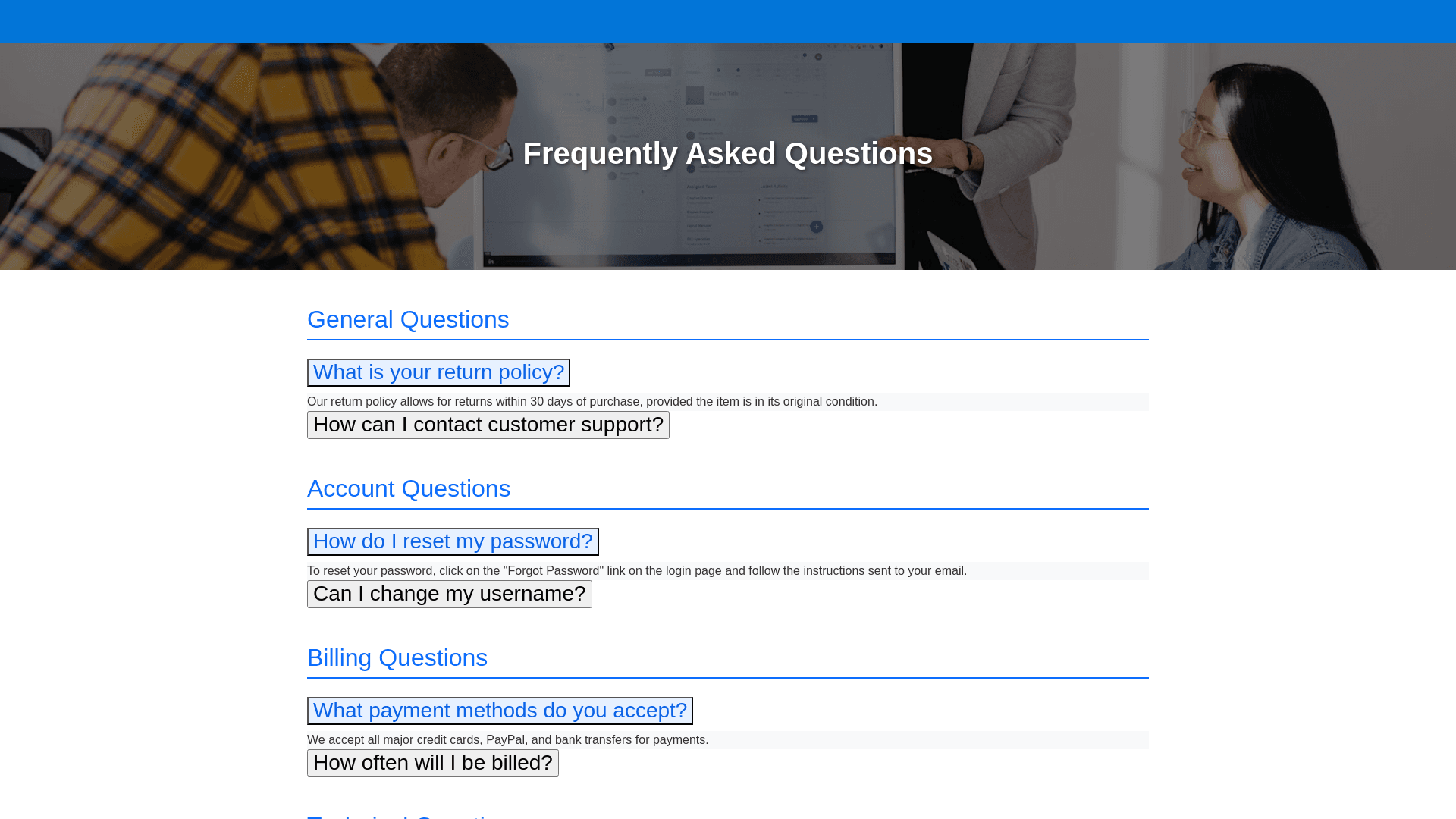Click the blue header bar at top

click(x=728, y=21)
